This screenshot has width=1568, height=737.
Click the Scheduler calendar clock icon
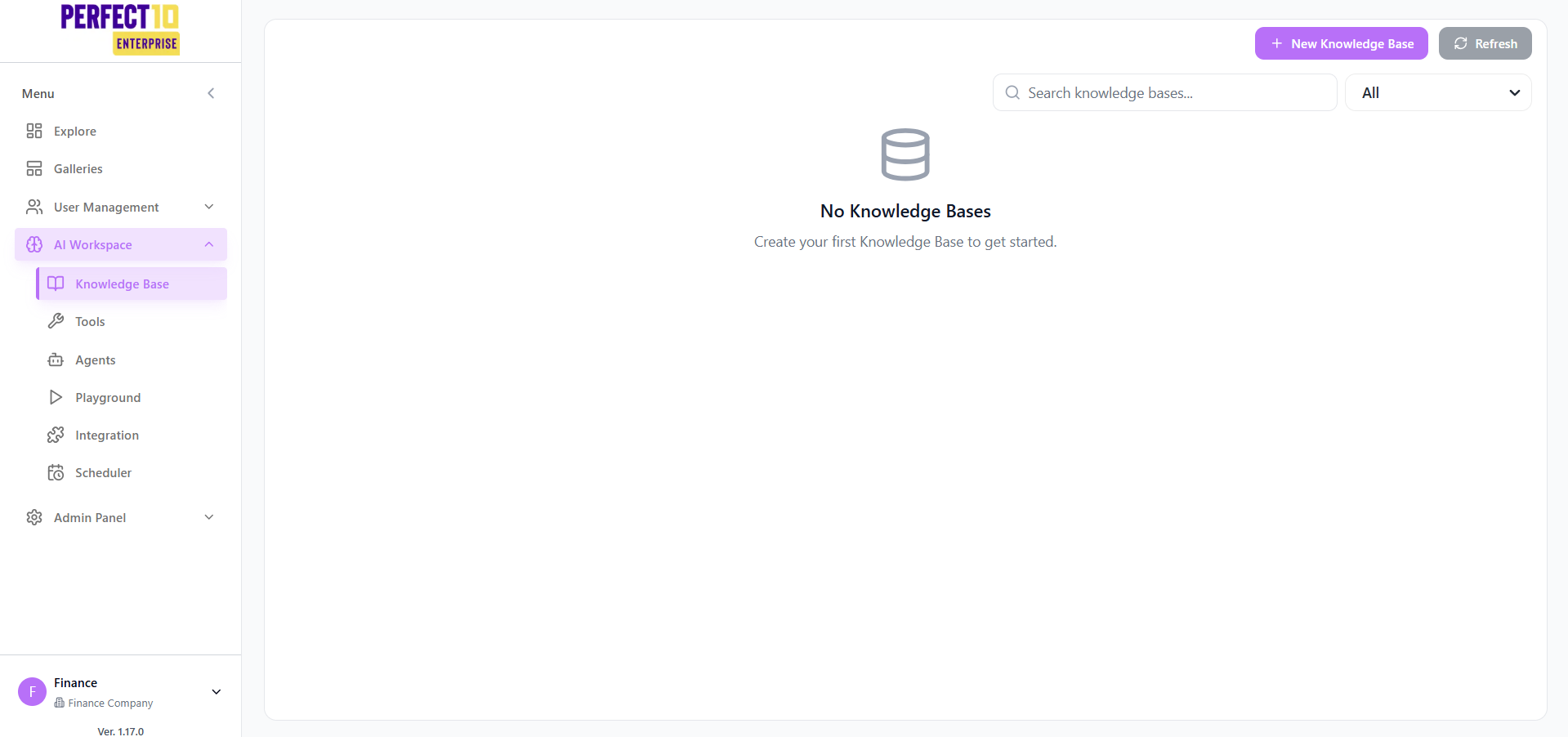(x=56, y=472)
